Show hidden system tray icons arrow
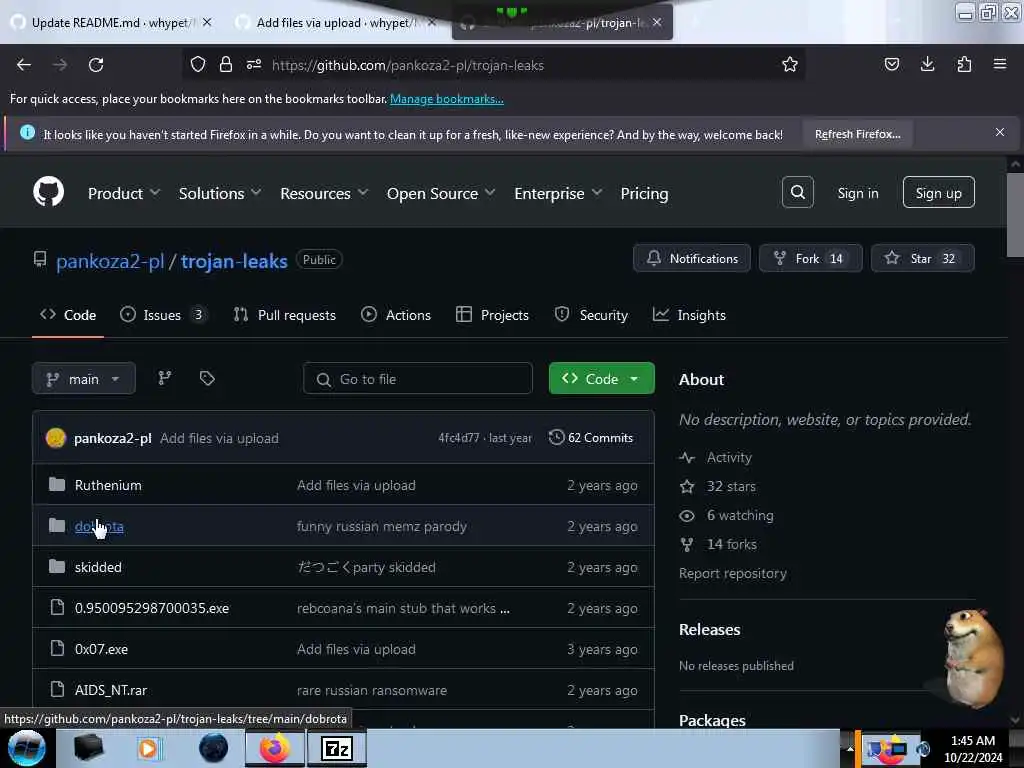 pos(850,748)
